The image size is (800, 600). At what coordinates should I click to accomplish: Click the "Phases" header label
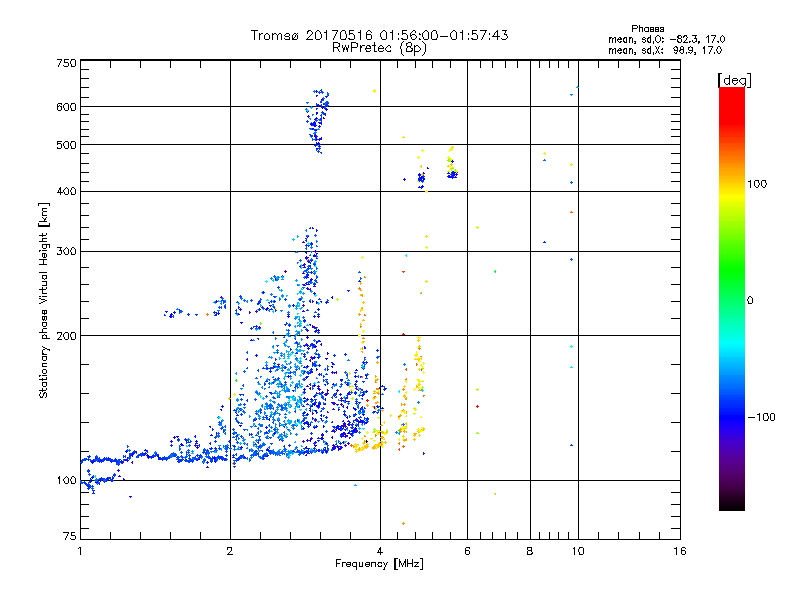click(647, 29)
